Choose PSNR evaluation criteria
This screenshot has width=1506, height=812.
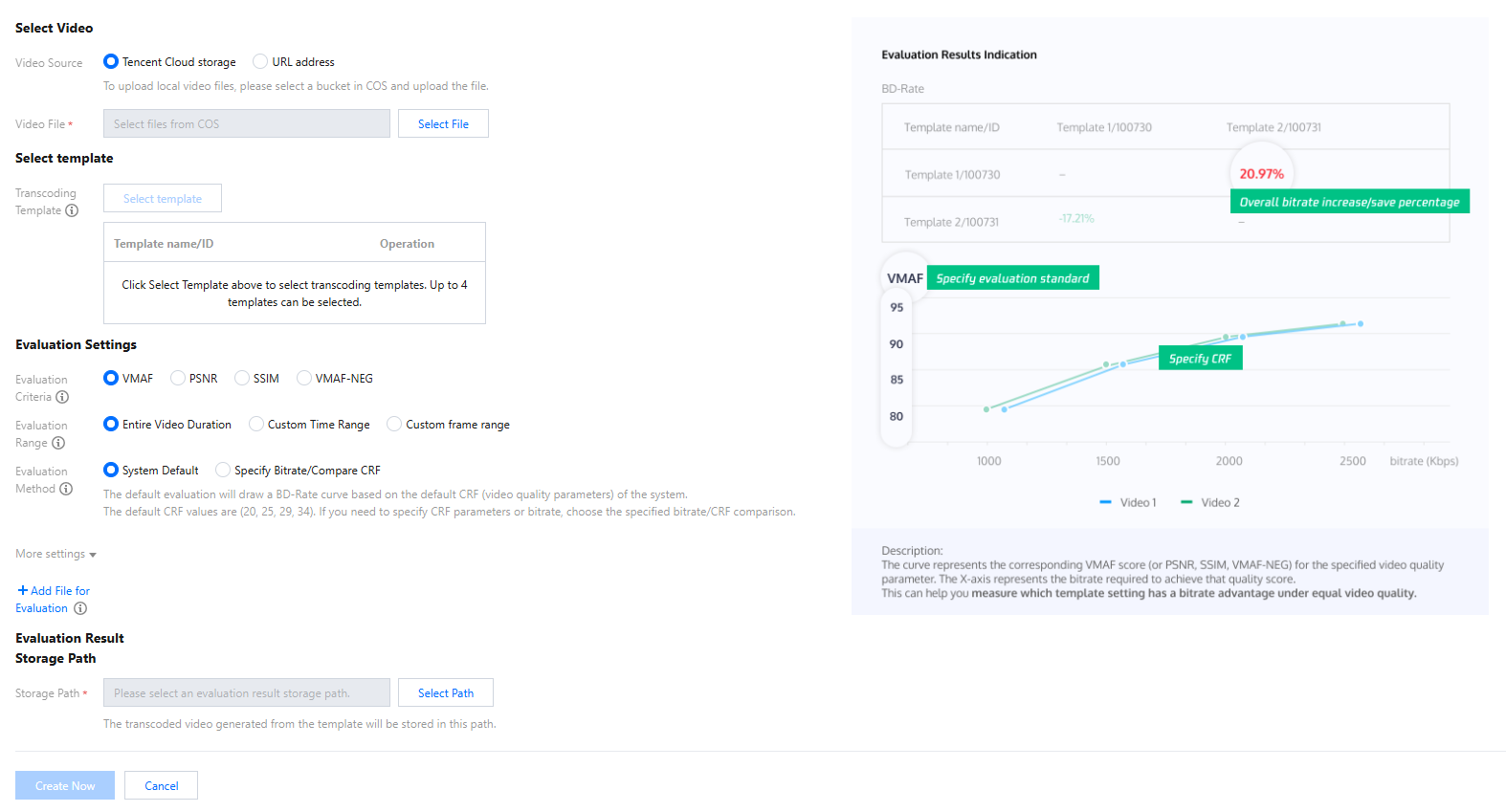click(178, 378)
